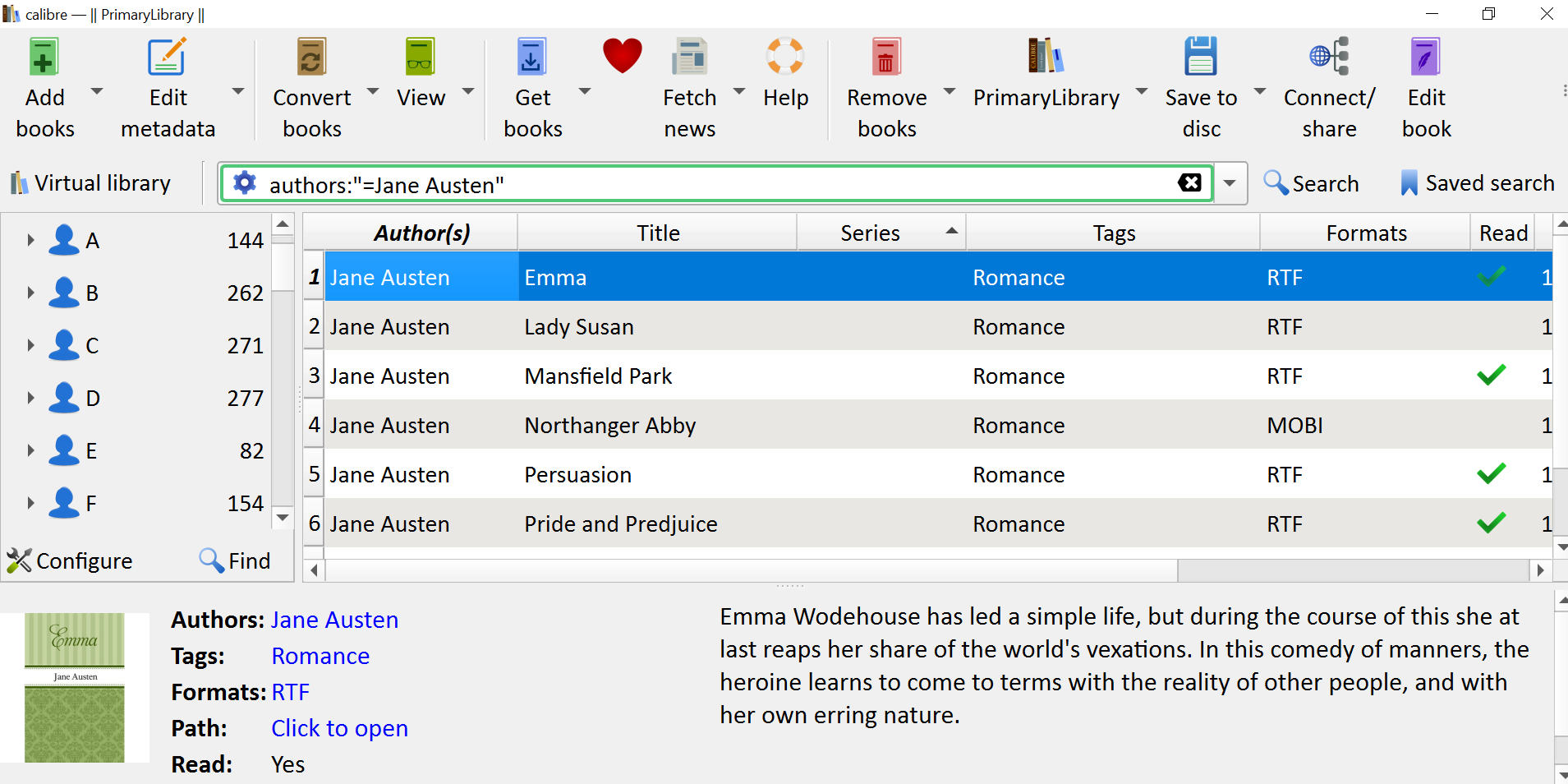The image size is (1568, 784).
Task: Click the Convert books icon
Action: (311, 58)
